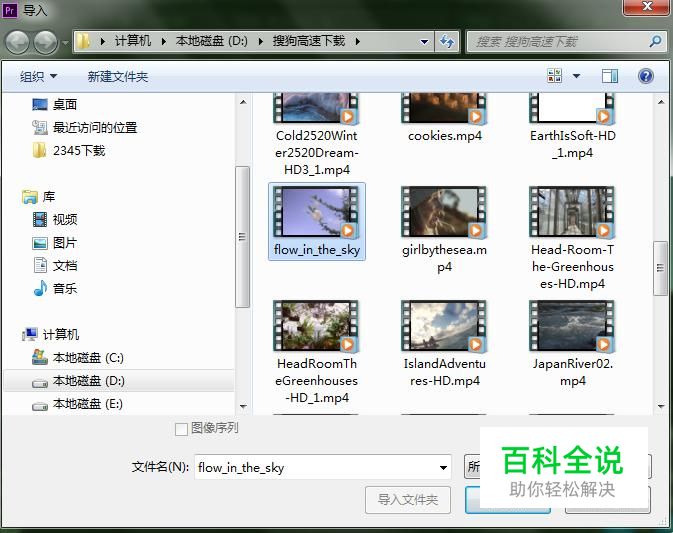Click the refresh icon next to address bar
This screenshot has width=673, height=533.
pyautogui.click(x=447, y=42)
